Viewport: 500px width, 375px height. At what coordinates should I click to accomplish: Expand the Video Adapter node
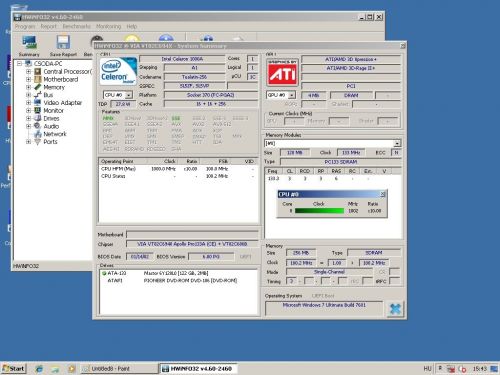tap(29, 103)
